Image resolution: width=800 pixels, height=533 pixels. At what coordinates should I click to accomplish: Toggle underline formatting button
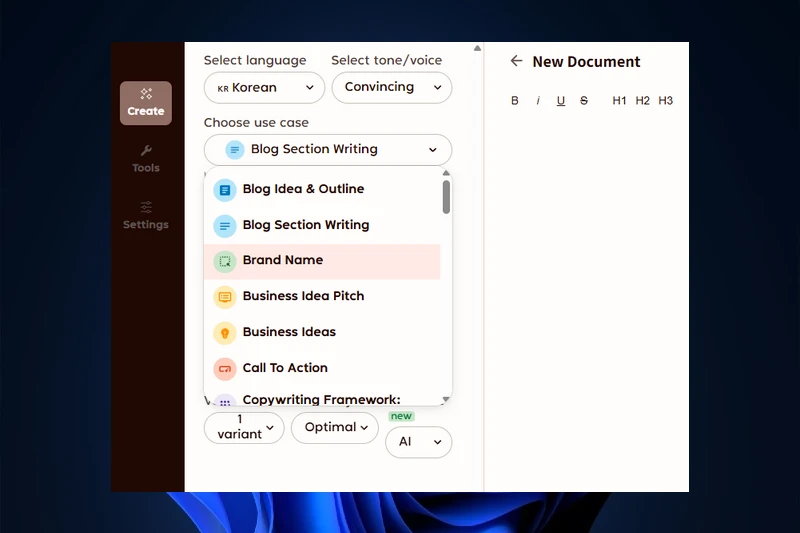[x=561, y=101]
